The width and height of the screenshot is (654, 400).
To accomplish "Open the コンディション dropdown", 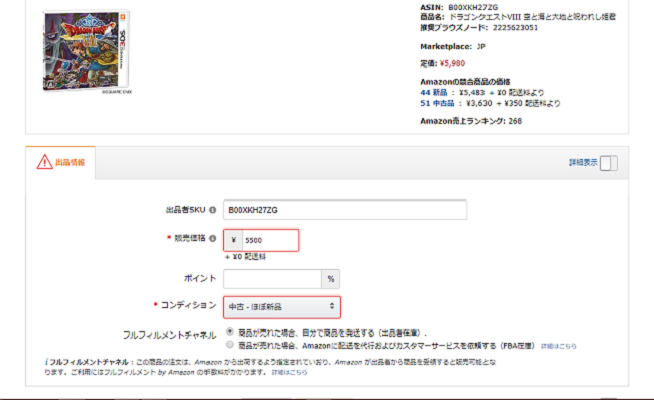I will (x=282, y=307).
